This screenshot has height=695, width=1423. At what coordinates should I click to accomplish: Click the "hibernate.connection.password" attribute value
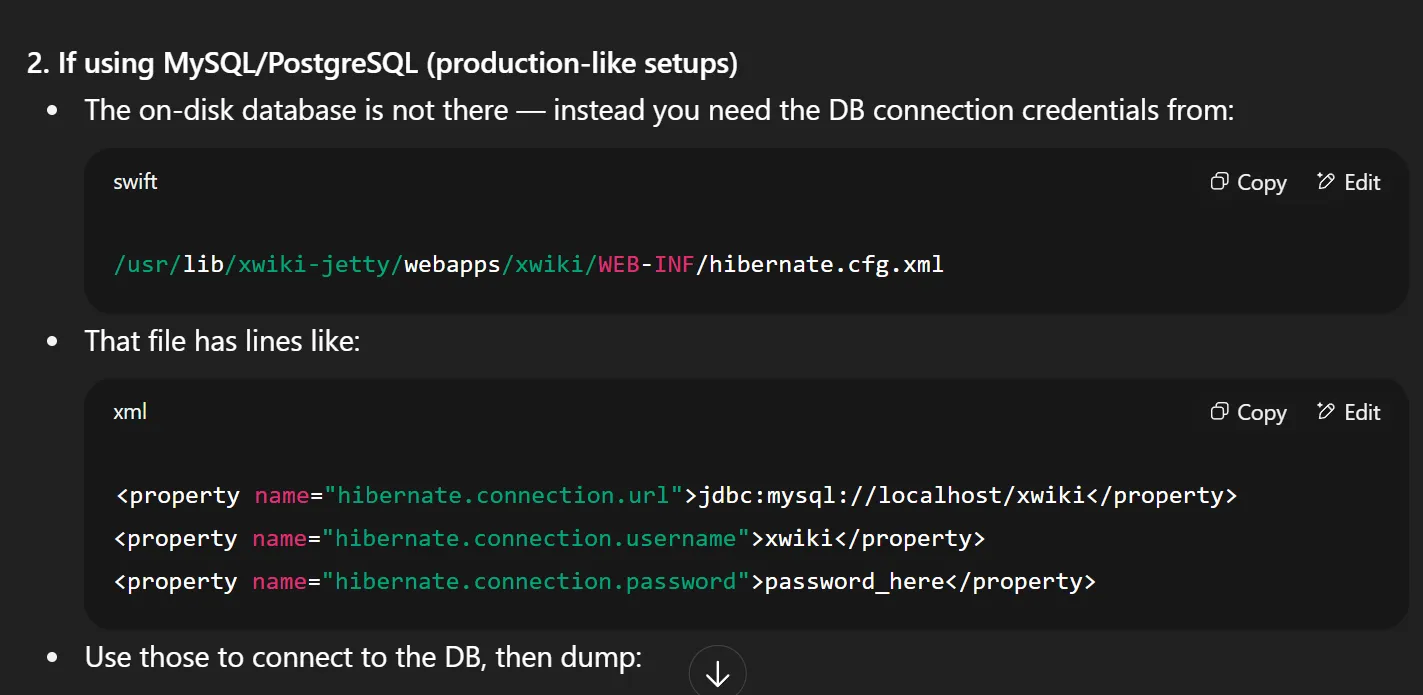click(536, 581)
